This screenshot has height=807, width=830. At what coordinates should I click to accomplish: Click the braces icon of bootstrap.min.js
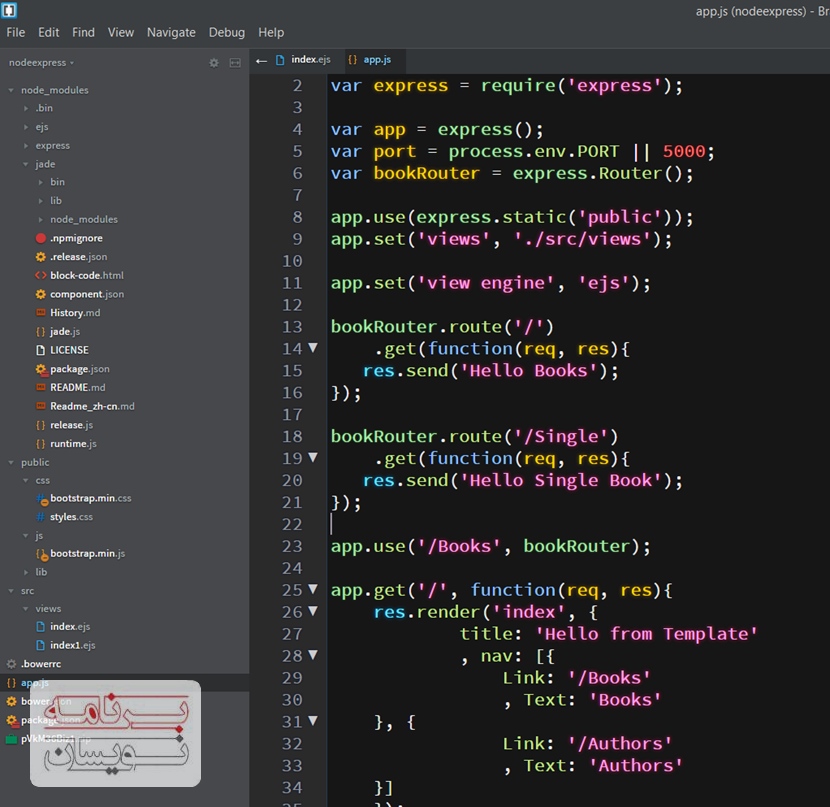(41, 554)
